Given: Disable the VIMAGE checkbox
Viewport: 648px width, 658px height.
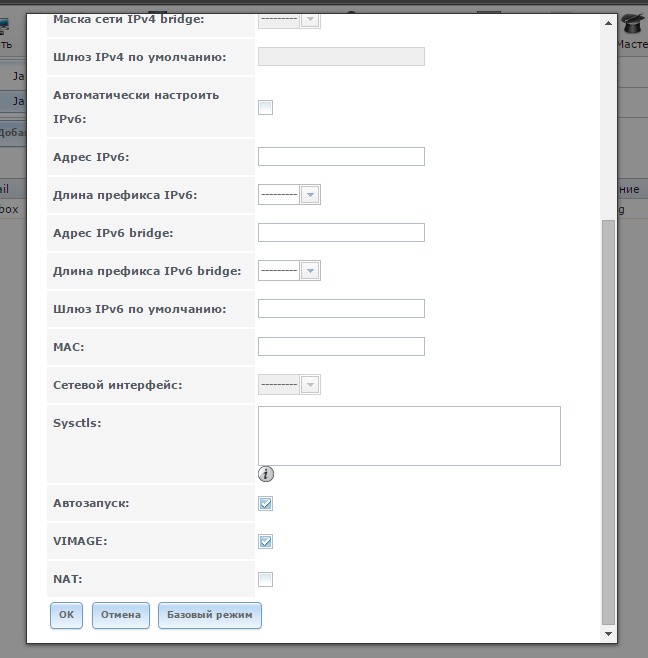Looking at the screenshot, I should (x=265, y=541).
